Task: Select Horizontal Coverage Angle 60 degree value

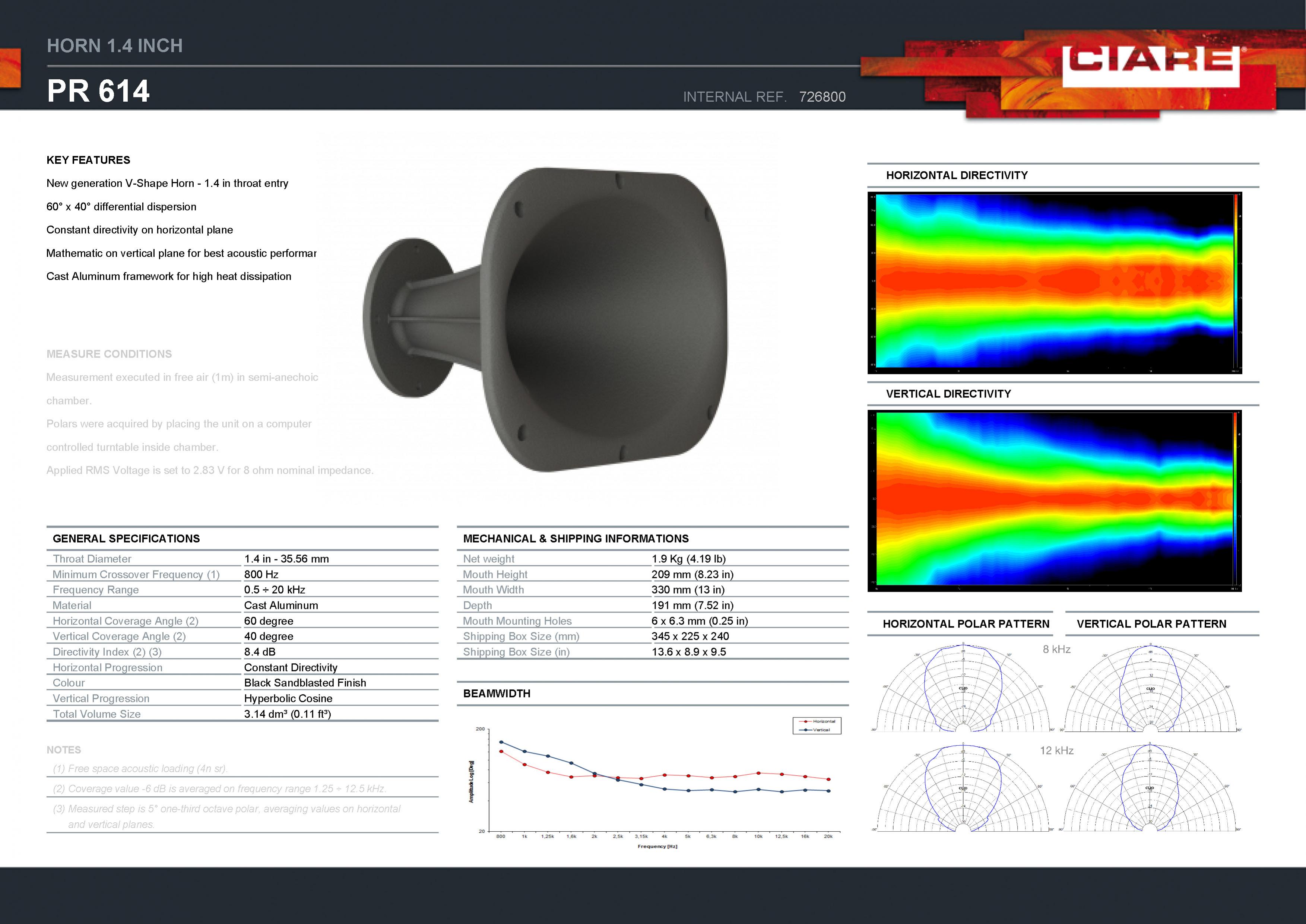Action: (x=269, y=621)
